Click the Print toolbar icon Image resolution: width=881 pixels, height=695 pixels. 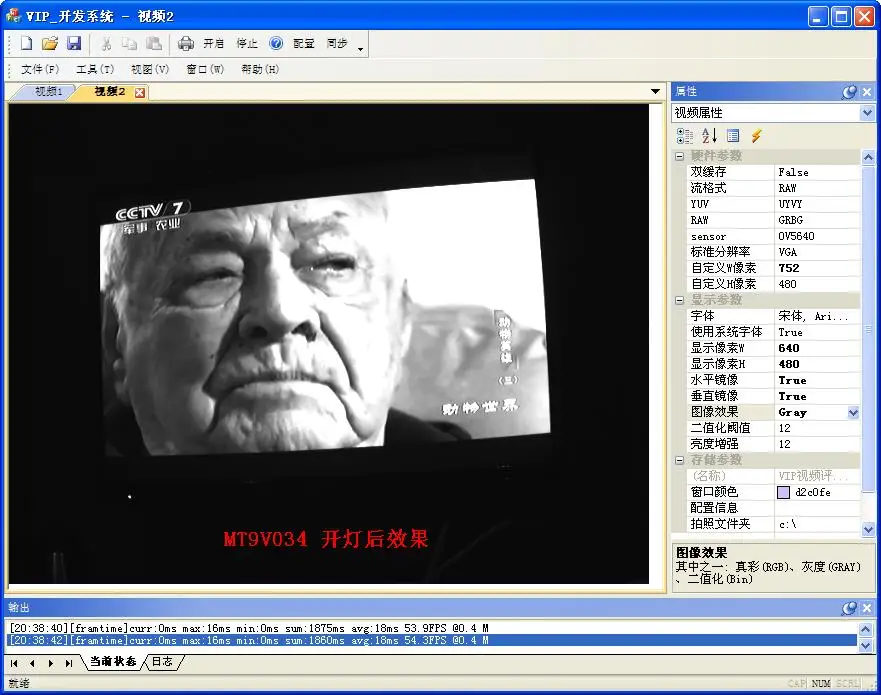pos(185,43)
